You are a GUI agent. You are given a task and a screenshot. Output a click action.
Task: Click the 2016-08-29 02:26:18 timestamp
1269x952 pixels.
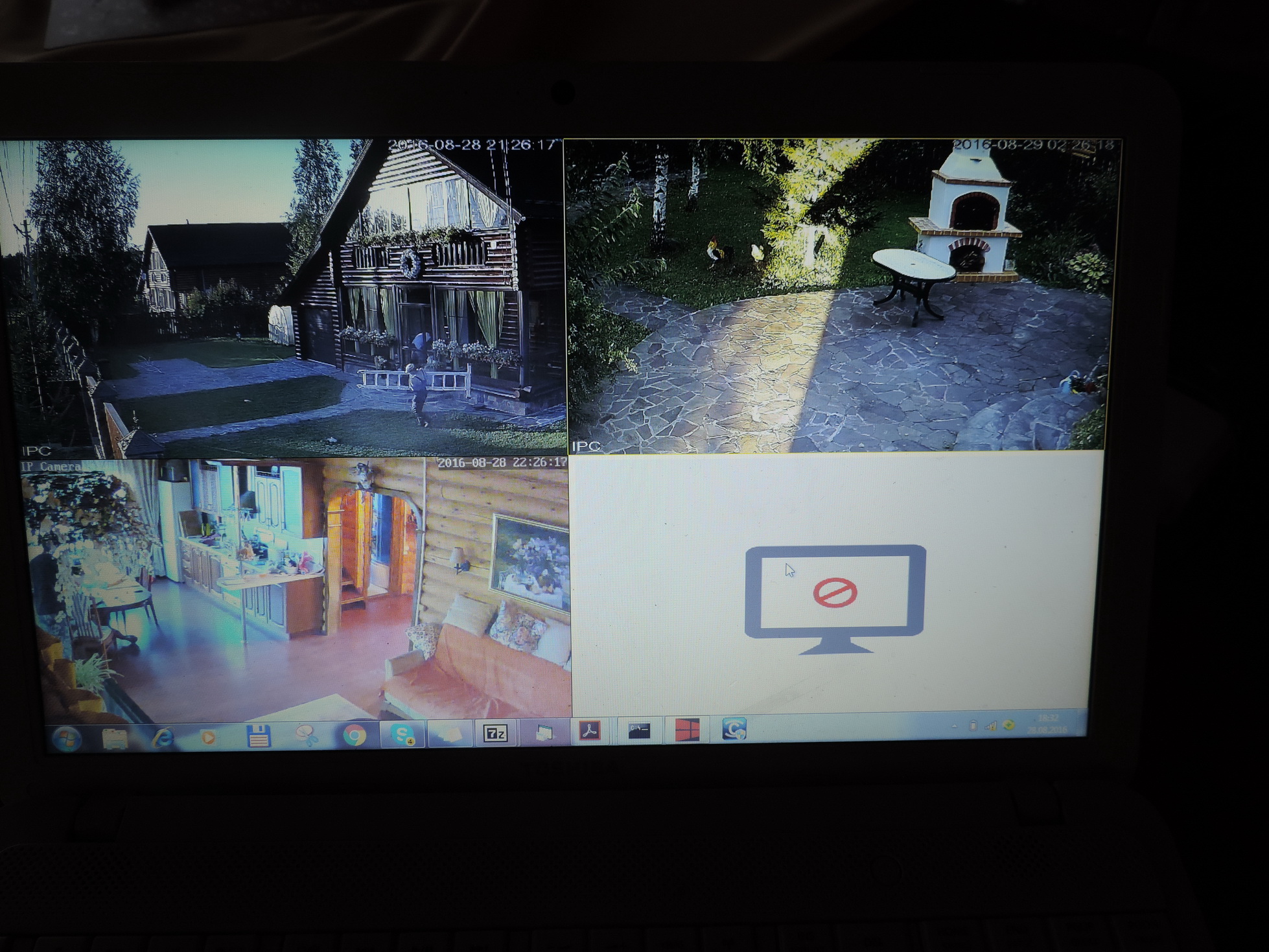[x=1033, y=145]
